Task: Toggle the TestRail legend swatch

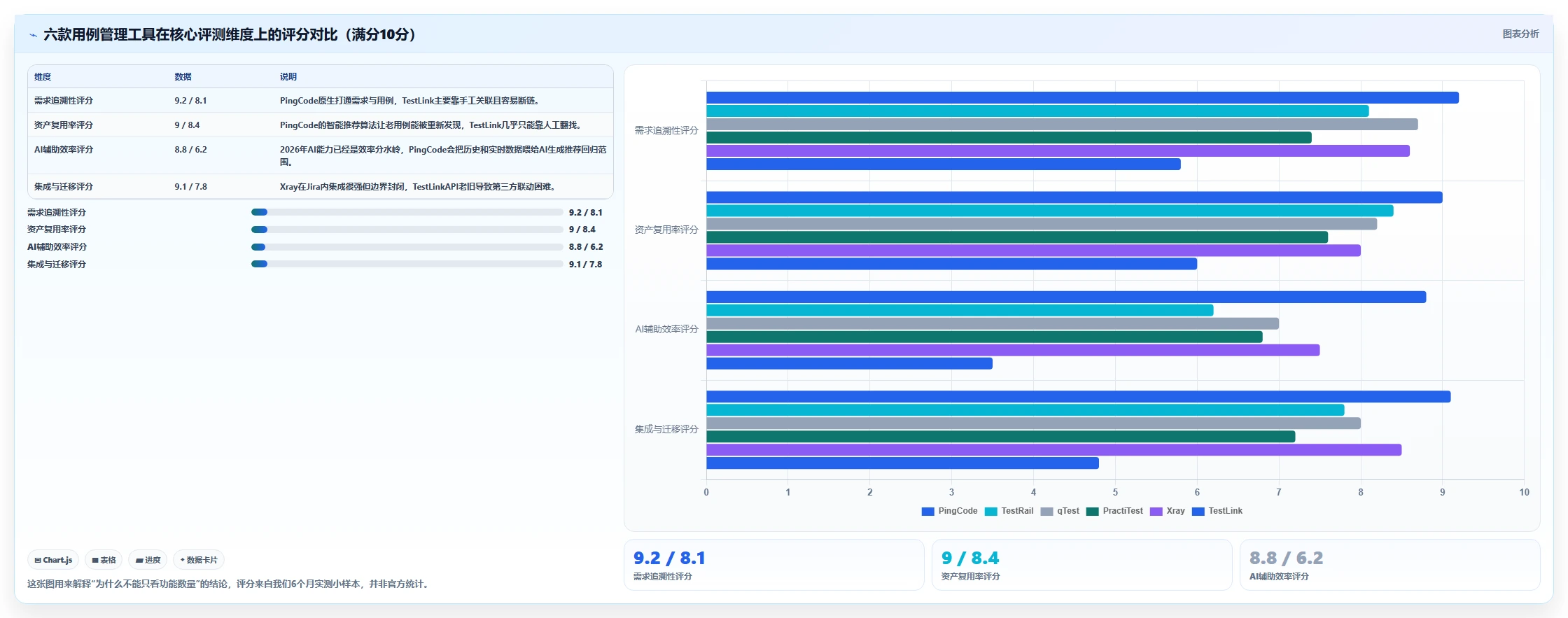Action: (x=990, y=512)
